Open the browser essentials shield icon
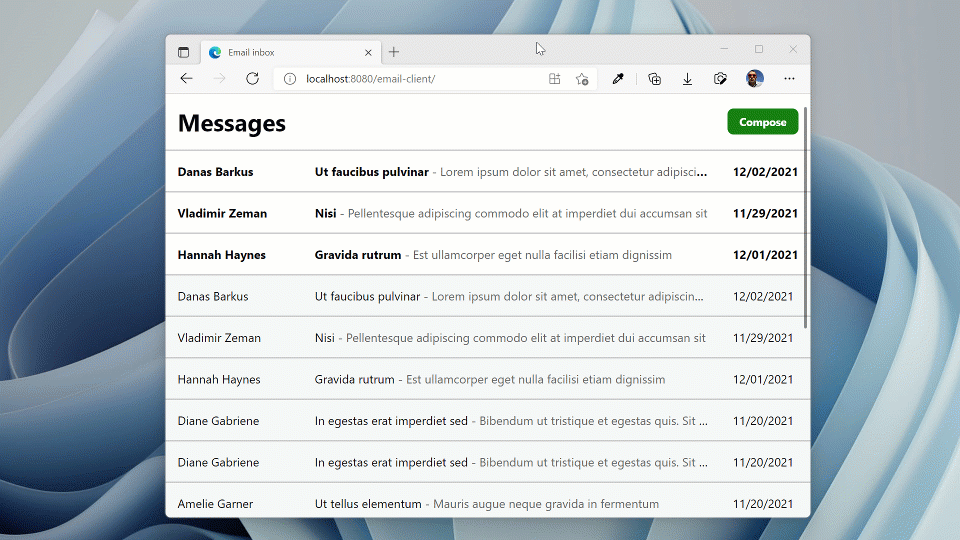 click(720, 79)
